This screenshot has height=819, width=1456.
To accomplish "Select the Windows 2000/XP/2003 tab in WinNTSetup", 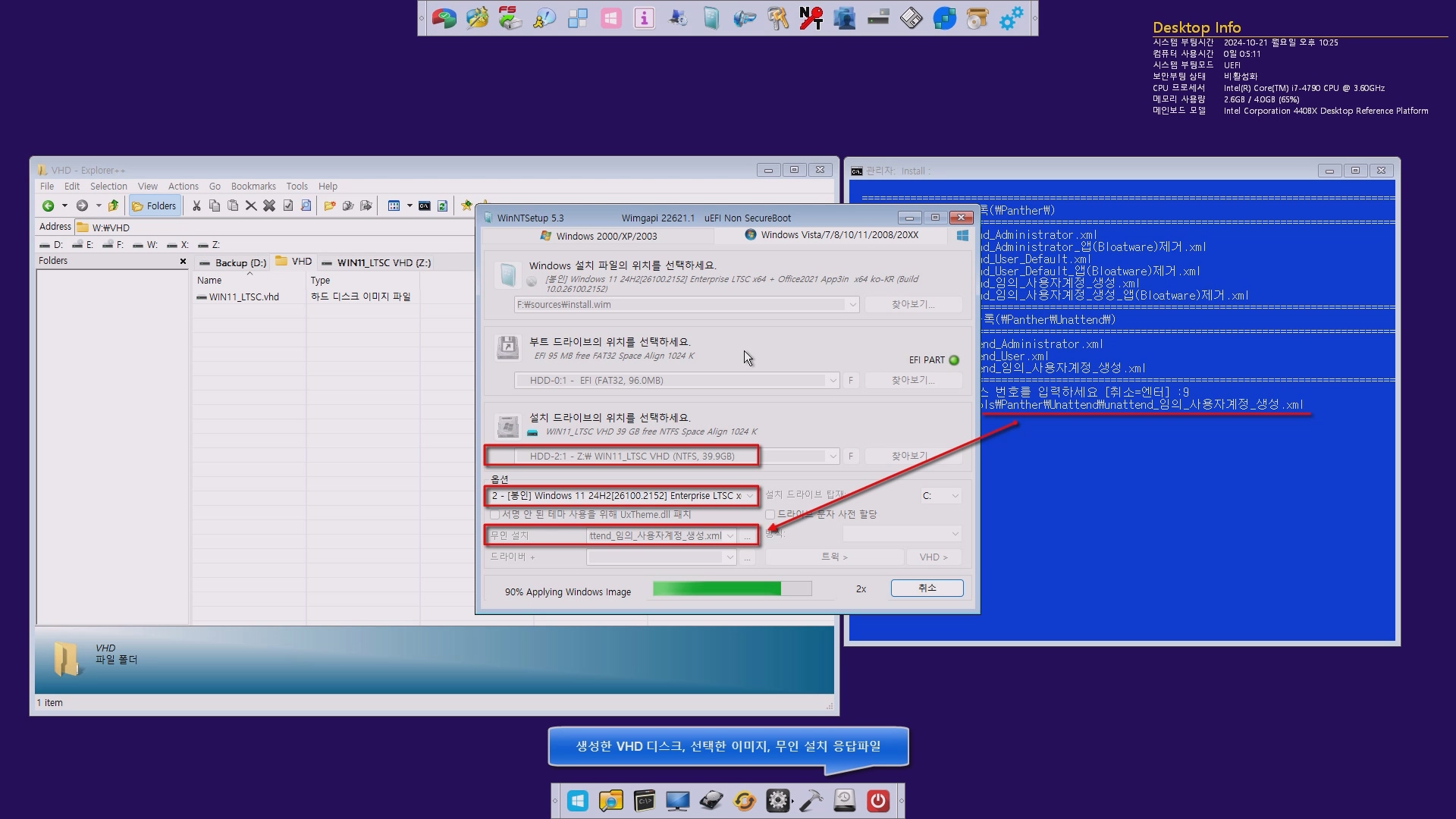I will pyautogui.click(x=599, y=236).
